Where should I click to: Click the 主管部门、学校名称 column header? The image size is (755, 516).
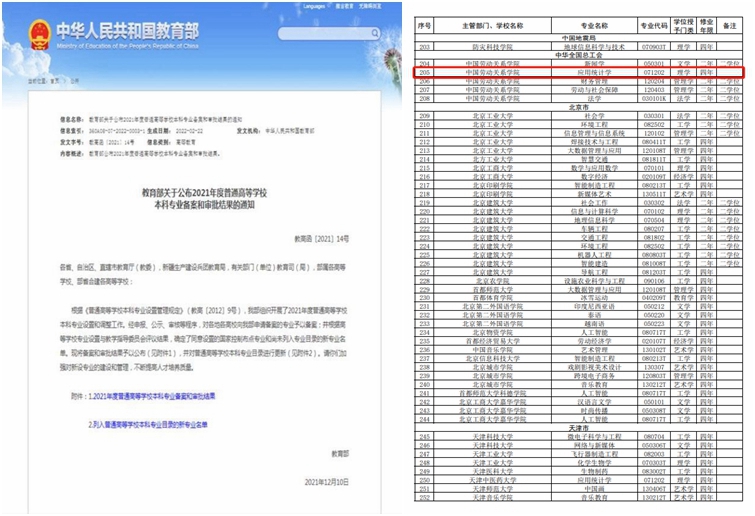pos(493,26)
